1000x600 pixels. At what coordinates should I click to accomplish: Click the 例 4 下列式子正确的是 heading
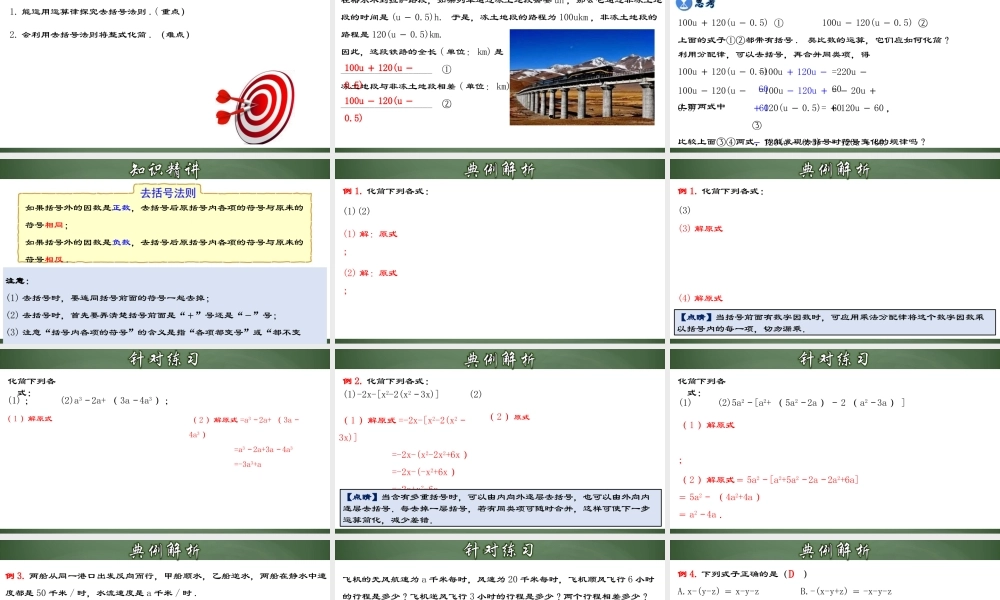pos(742,574)
